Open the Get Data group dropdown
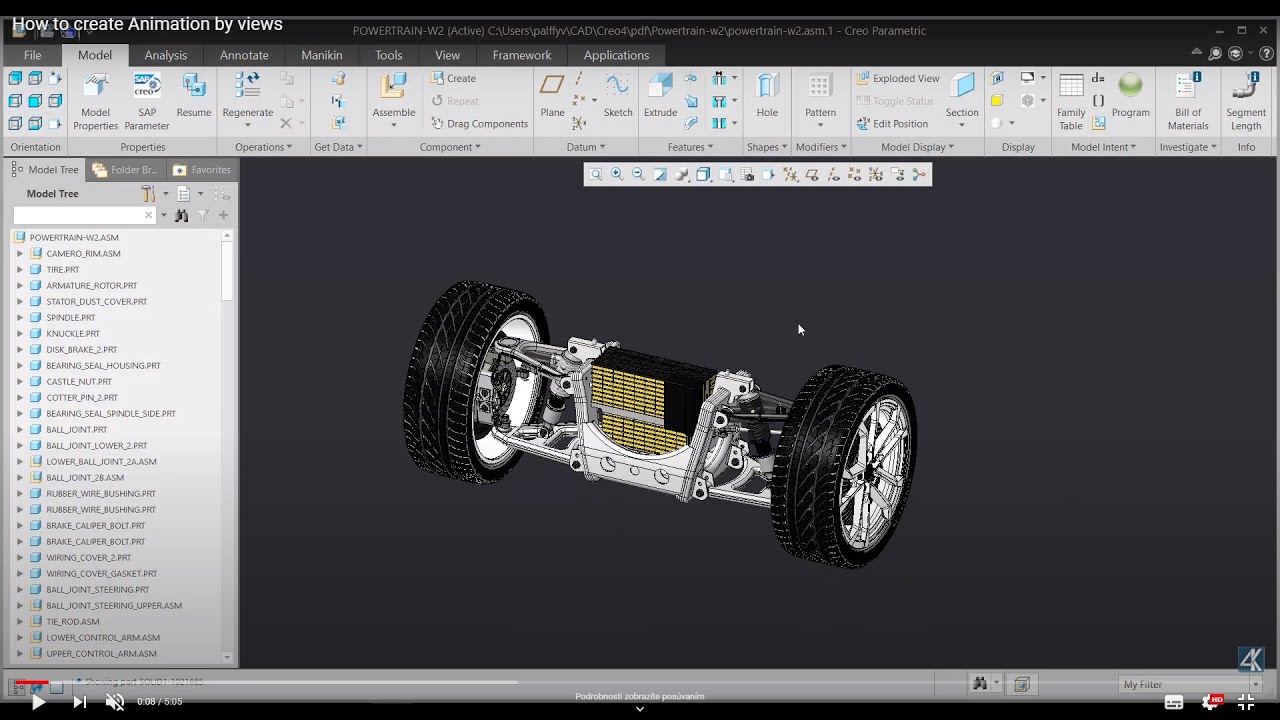Image resolution: width=1280 pixels, height=720 pixels. pos(338,147)
